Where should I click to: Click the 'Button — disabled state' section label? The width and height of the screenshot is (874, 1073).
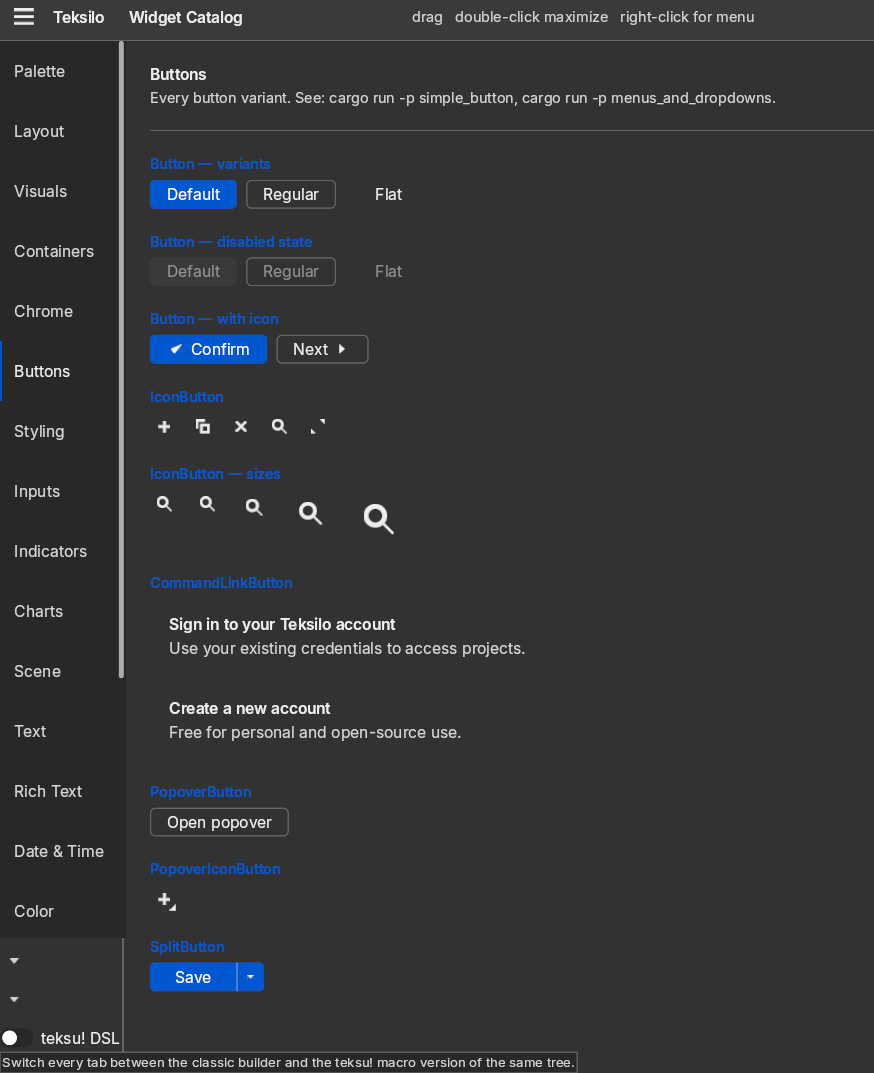tap(231, 242)
